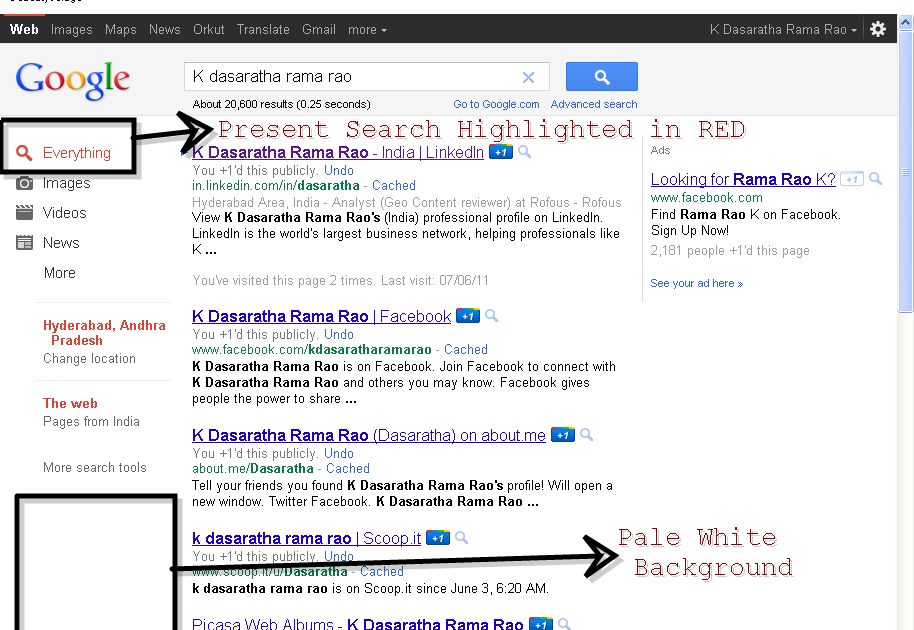914x630 pixels.
Task: Open Cached version of LinkedIn result
Action: pos(393,186)
